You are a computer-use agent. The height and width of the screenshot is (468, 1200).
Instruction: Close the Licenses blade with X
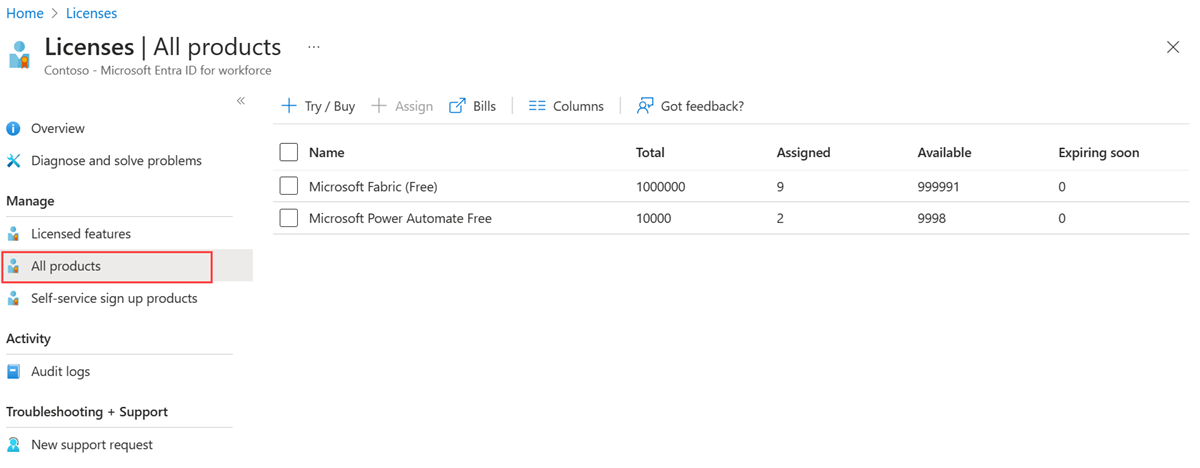pyautogui.click(x=1173, y=47)
